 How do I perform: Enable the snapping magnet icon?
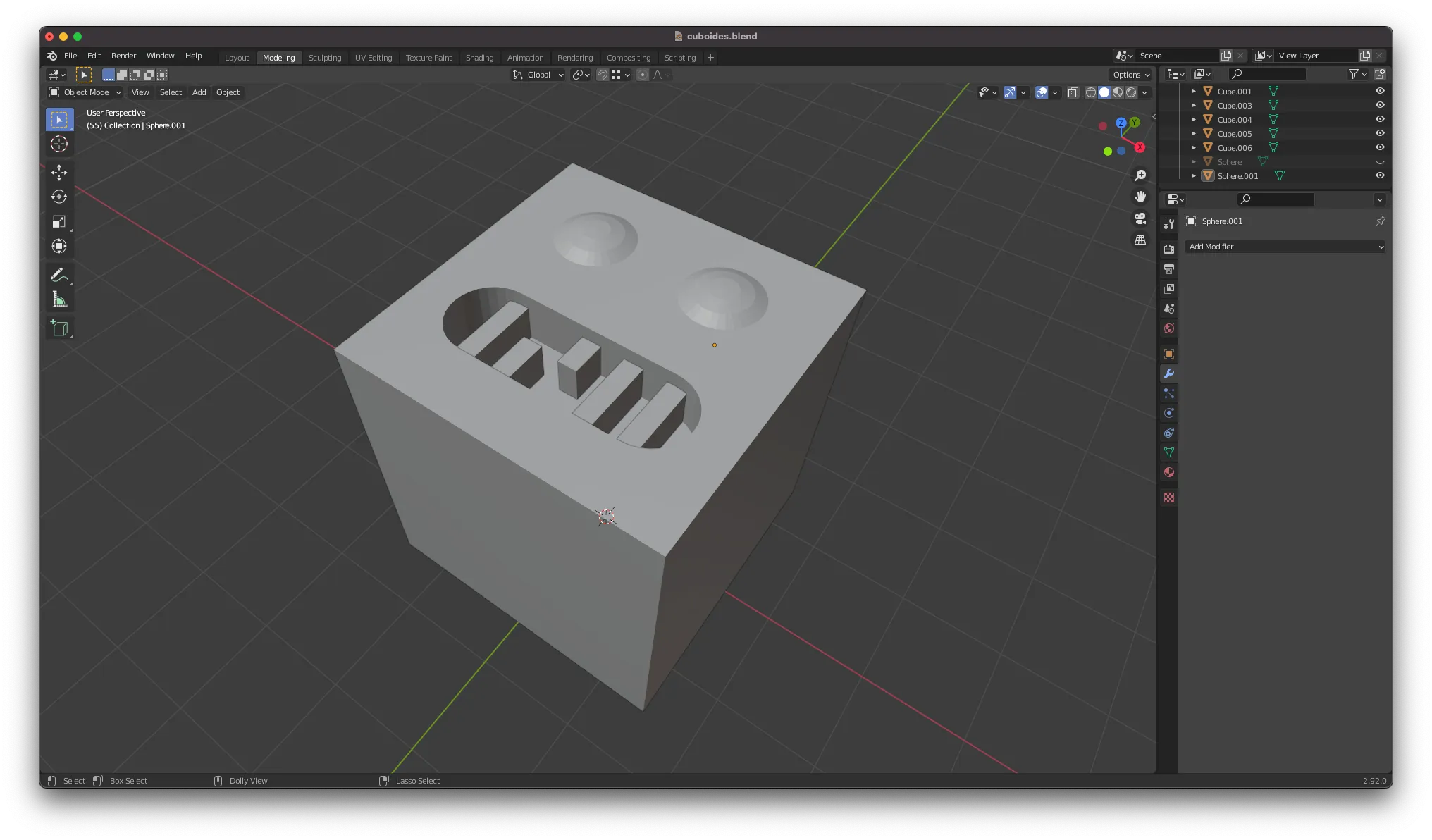(x=603, y=75)
